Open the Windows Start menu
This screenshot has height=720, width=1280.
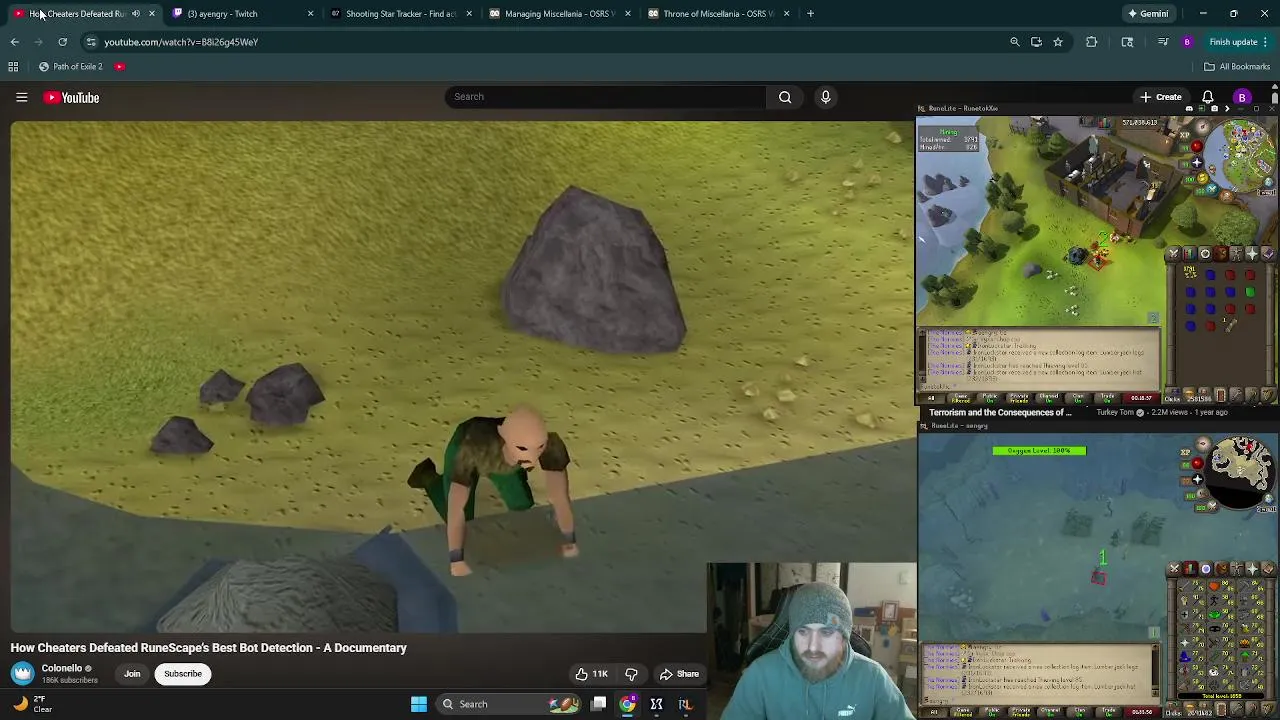[x=419, y=704]
